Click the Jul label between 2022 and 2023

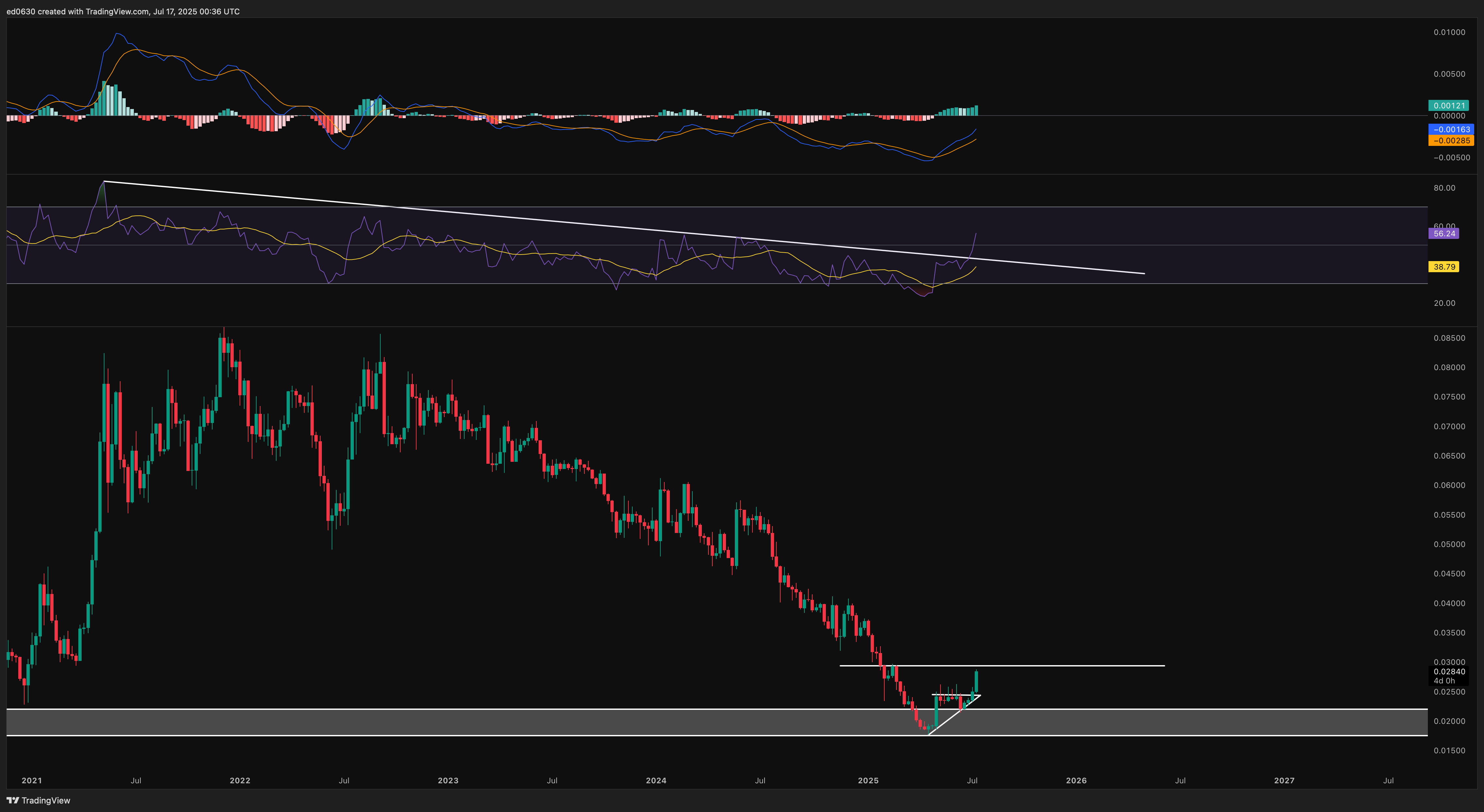[344, 780]
